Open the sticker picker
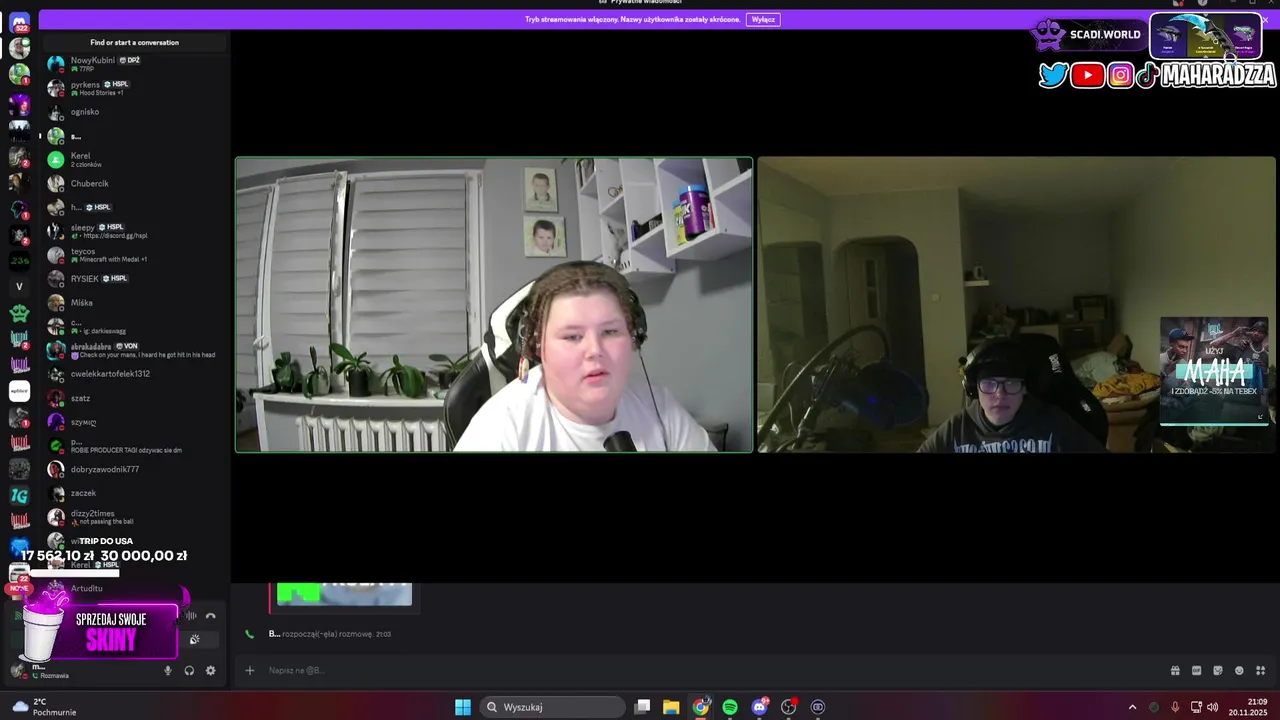 click(1218, 670)
